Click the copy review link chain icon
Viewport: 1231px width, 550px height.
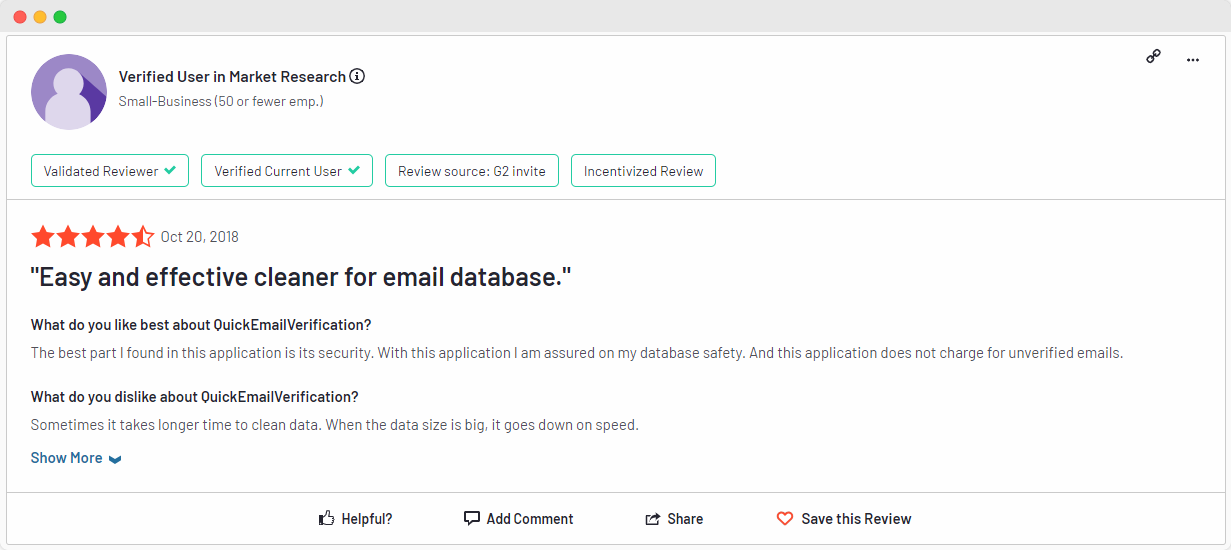click(1153, 57)
